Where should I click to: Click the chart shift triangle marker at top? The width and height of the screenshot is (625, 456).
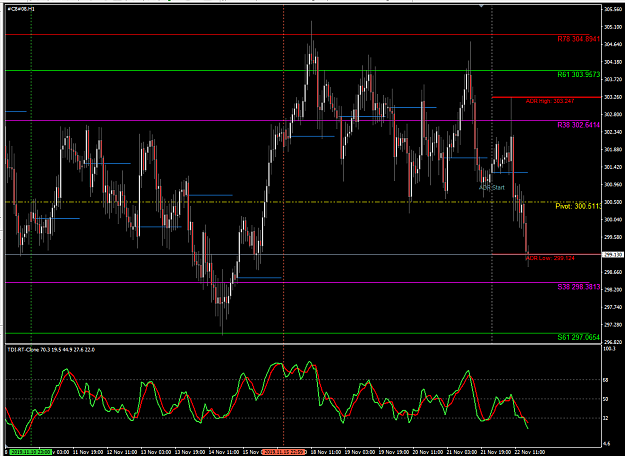[x=481, y=6]
